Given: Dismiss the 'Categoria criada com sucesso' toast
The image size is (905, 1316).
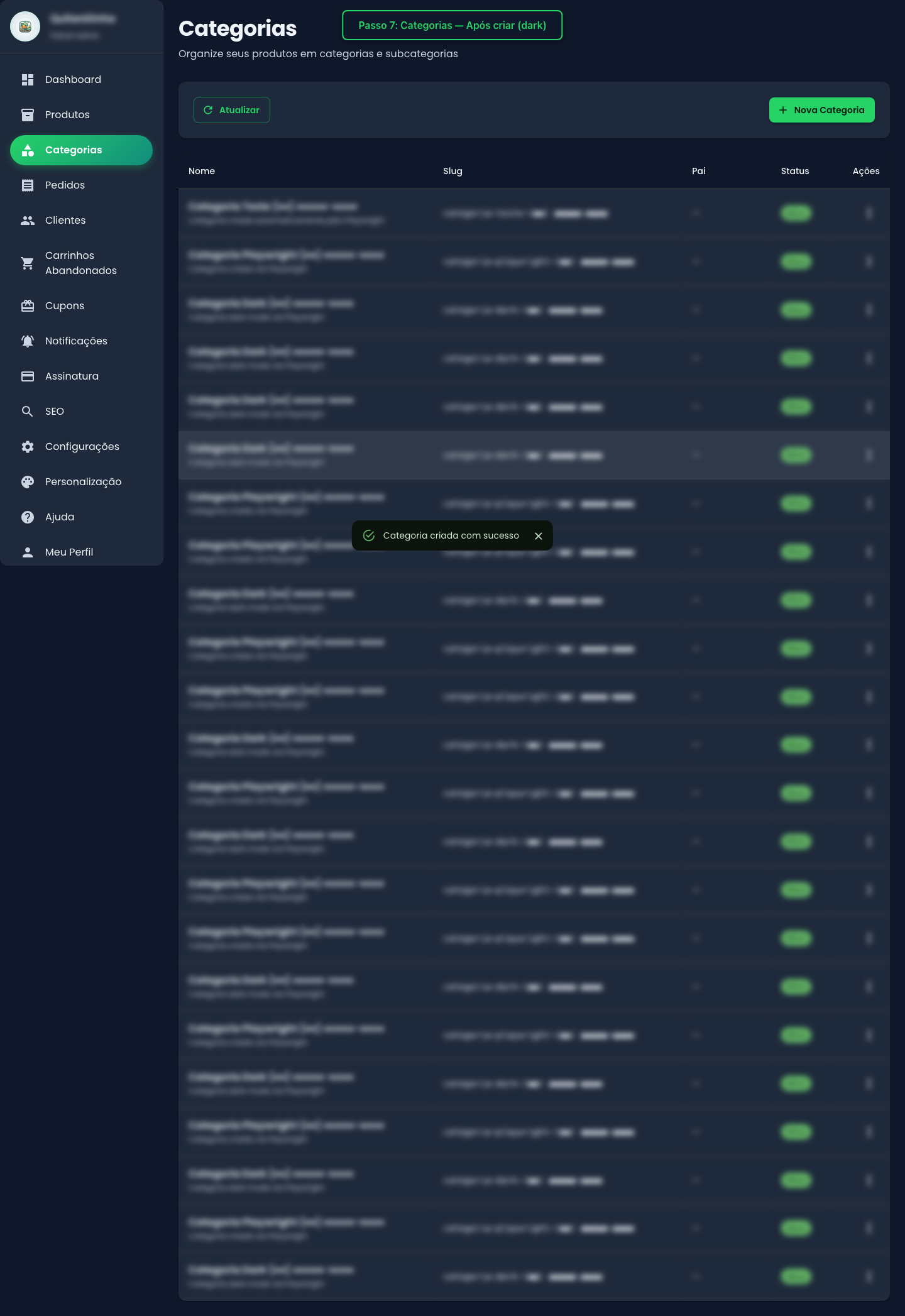Looking at the screenshot, I should pyautogui.click(x=538, y=536).
